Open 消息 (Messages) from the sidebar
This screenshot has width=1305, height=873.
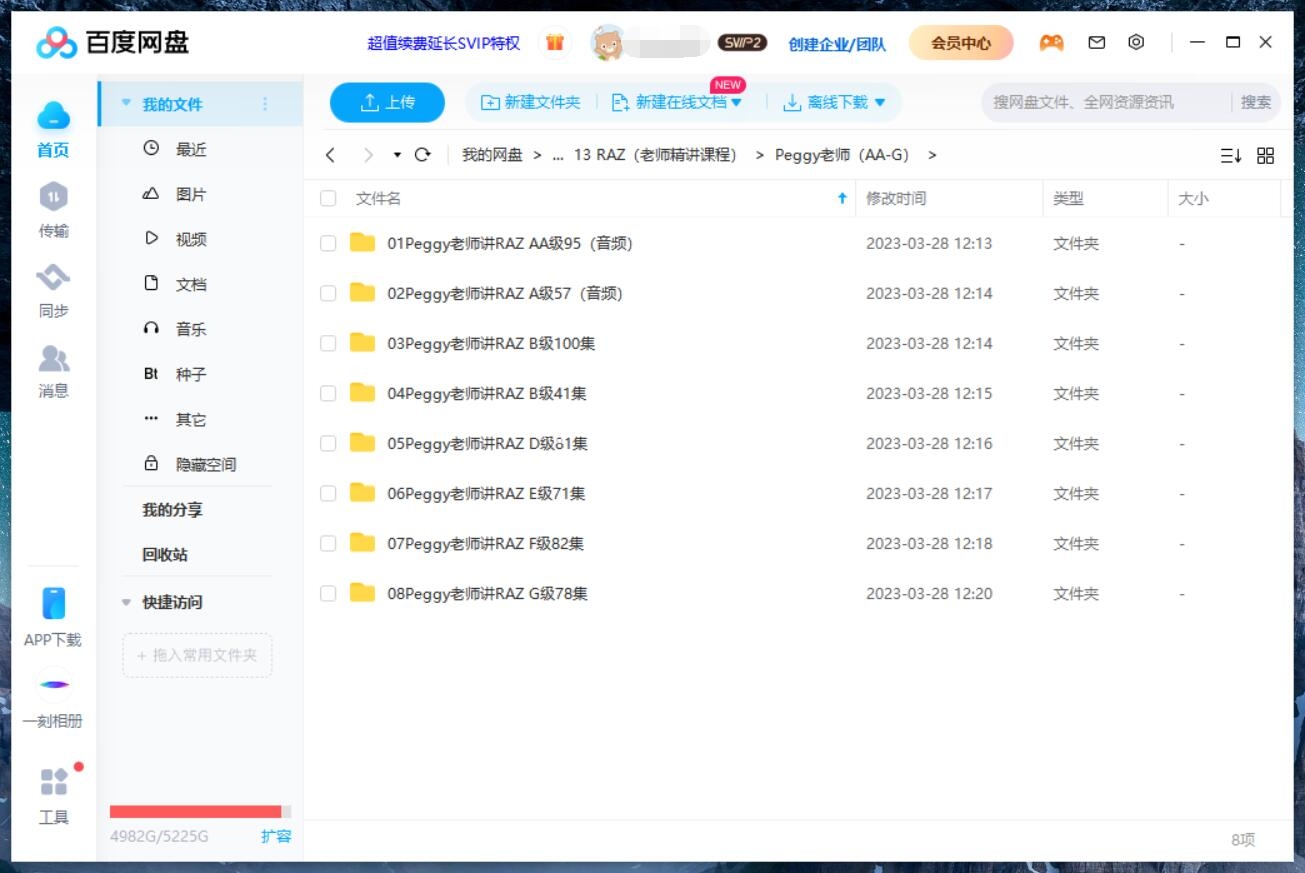pyautogui.click(x=53, y=370)
